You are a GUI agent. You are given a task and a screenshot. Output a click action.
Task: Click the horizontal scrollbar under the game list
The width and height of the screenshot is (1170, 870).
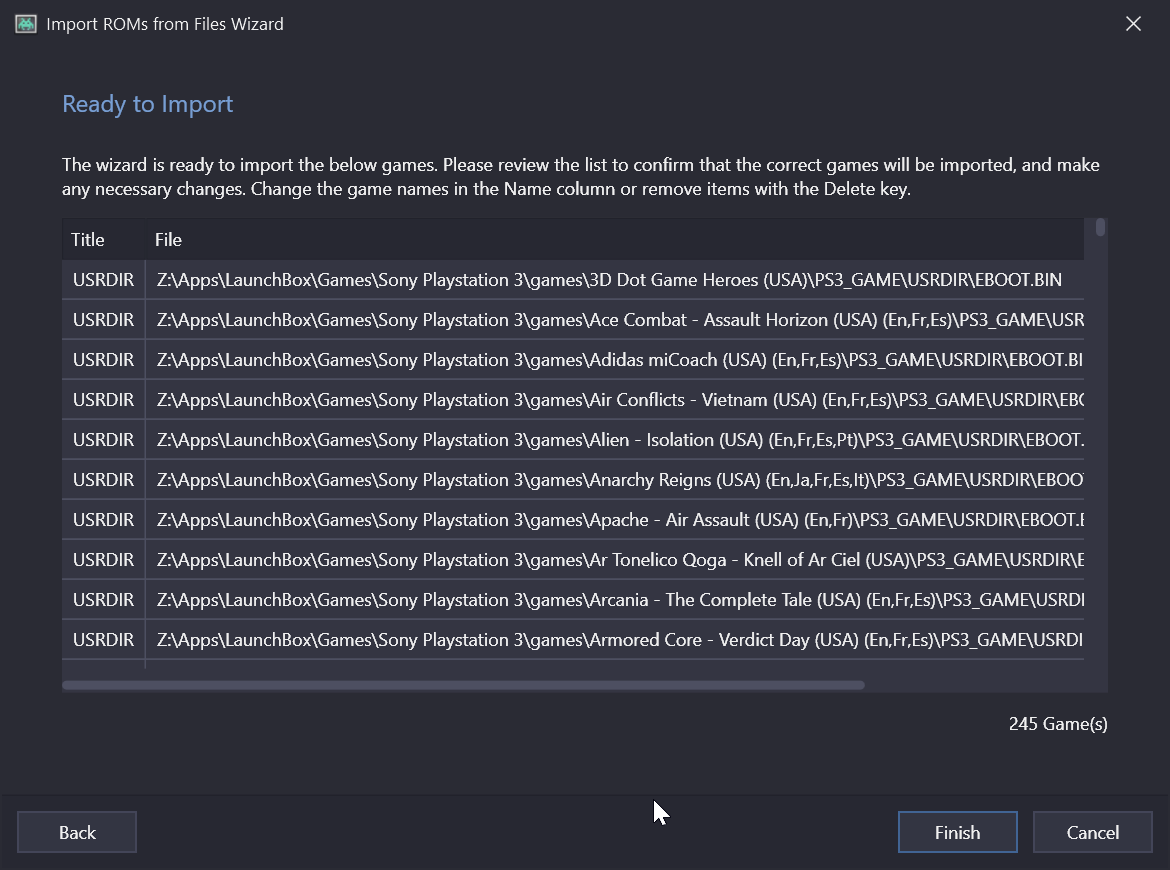[463, 685]
